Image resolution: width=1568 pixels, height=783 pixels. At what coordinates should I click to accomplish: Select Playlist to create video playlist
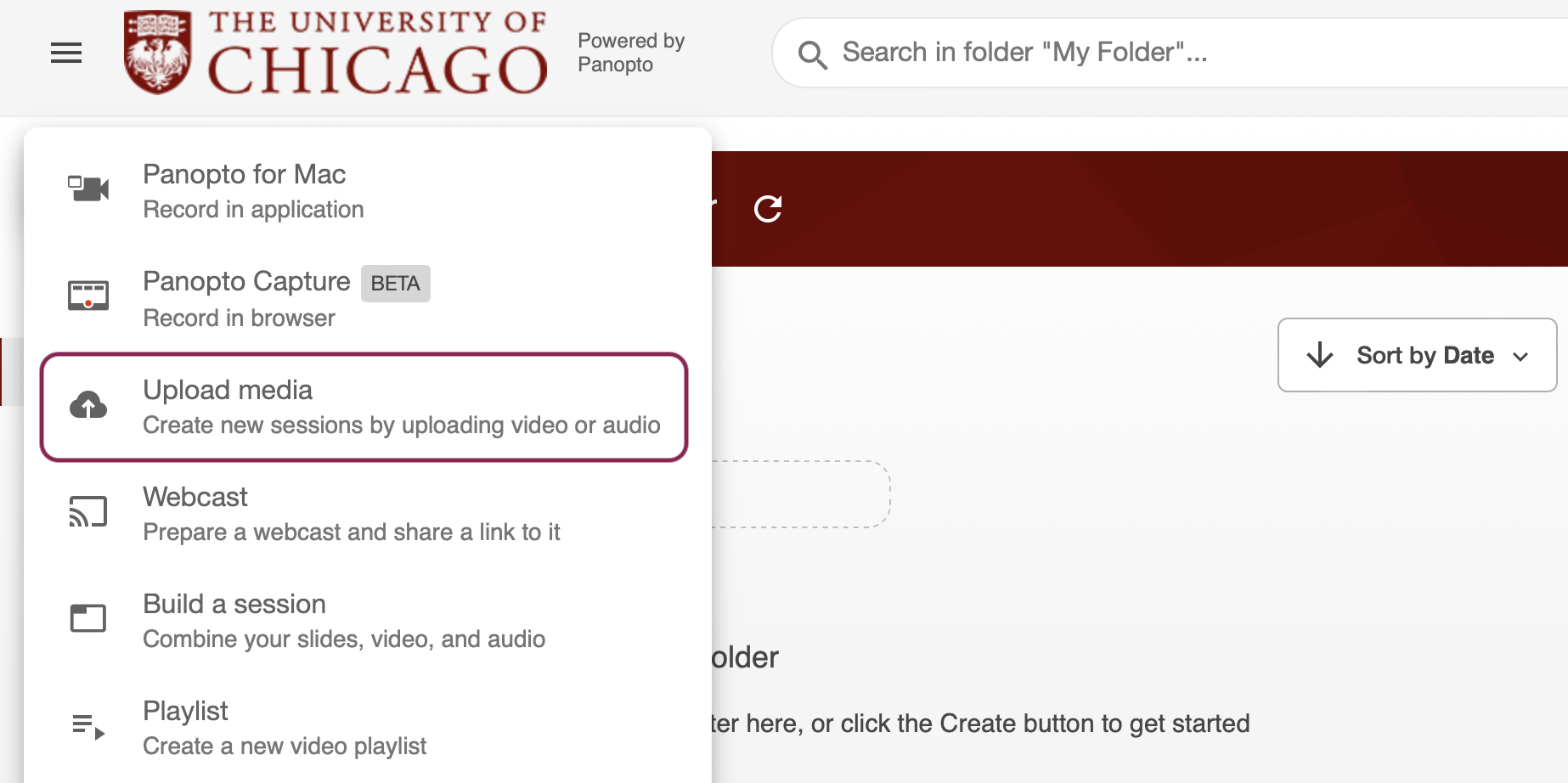(284, 728)
